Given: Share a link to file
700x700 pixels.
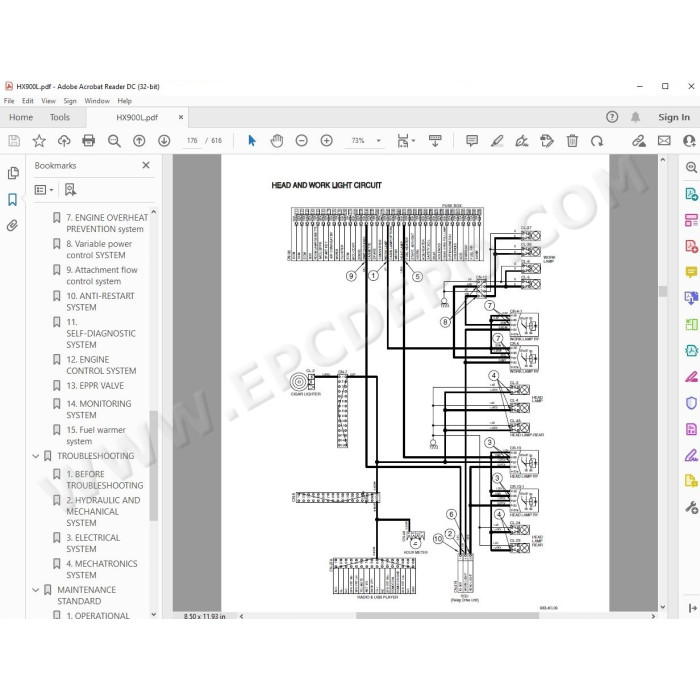Looking at the screenshot, I should [x=639, y=141].
